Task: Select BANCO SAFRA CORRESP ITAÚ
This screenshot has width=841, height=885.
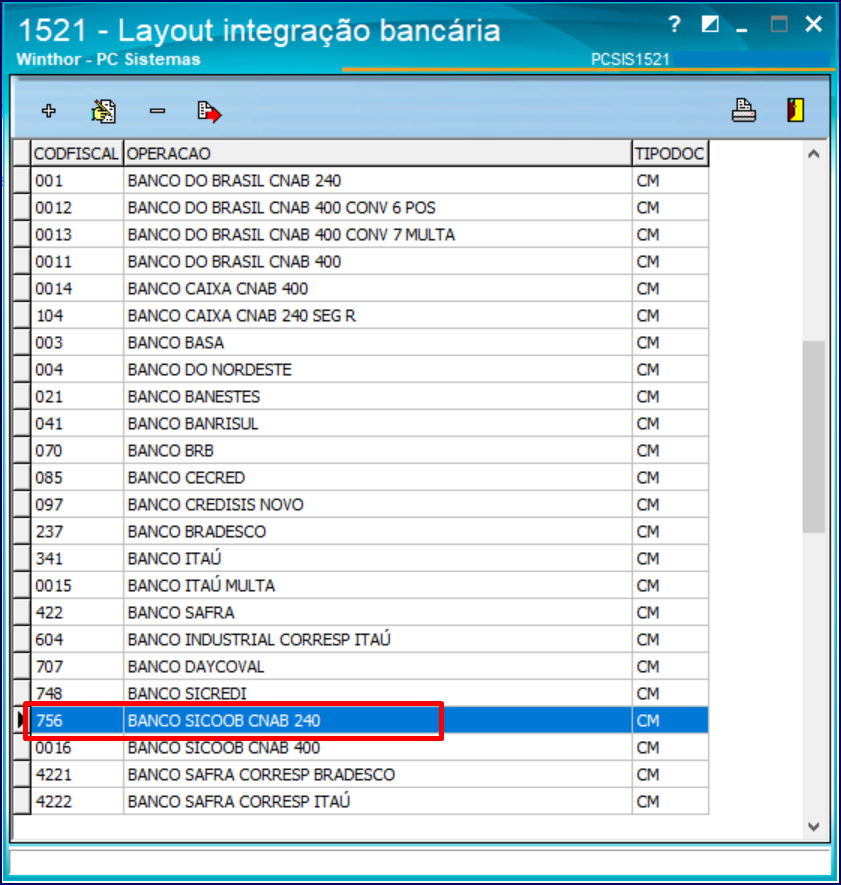Action: tap(370, 801)
